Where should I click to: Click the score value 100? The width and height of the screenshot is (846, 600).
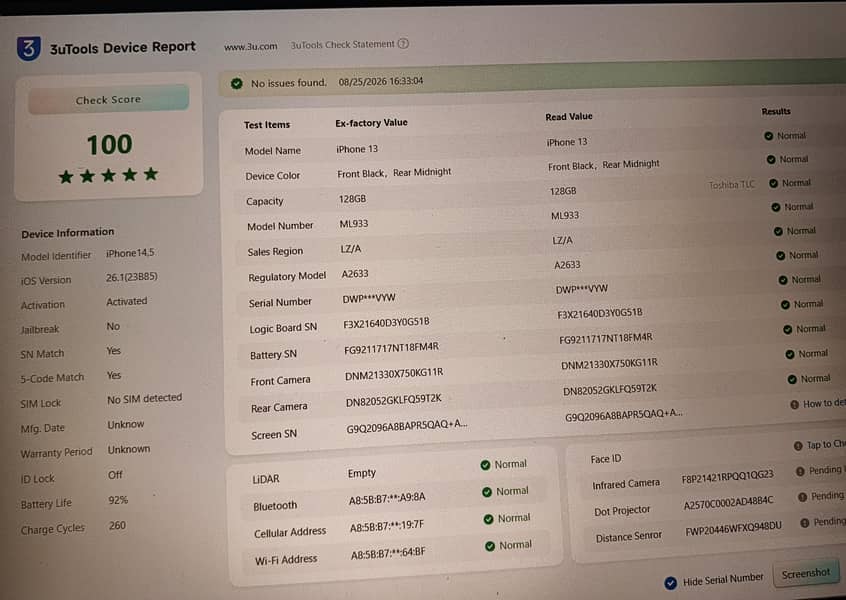click(x=110, y=145)
